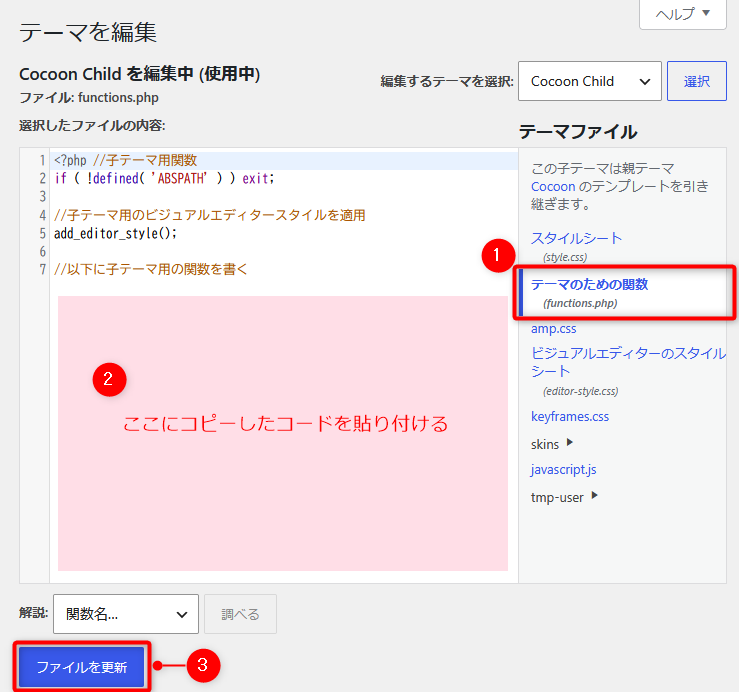Open the keyframes.css file

coord(570,417)
